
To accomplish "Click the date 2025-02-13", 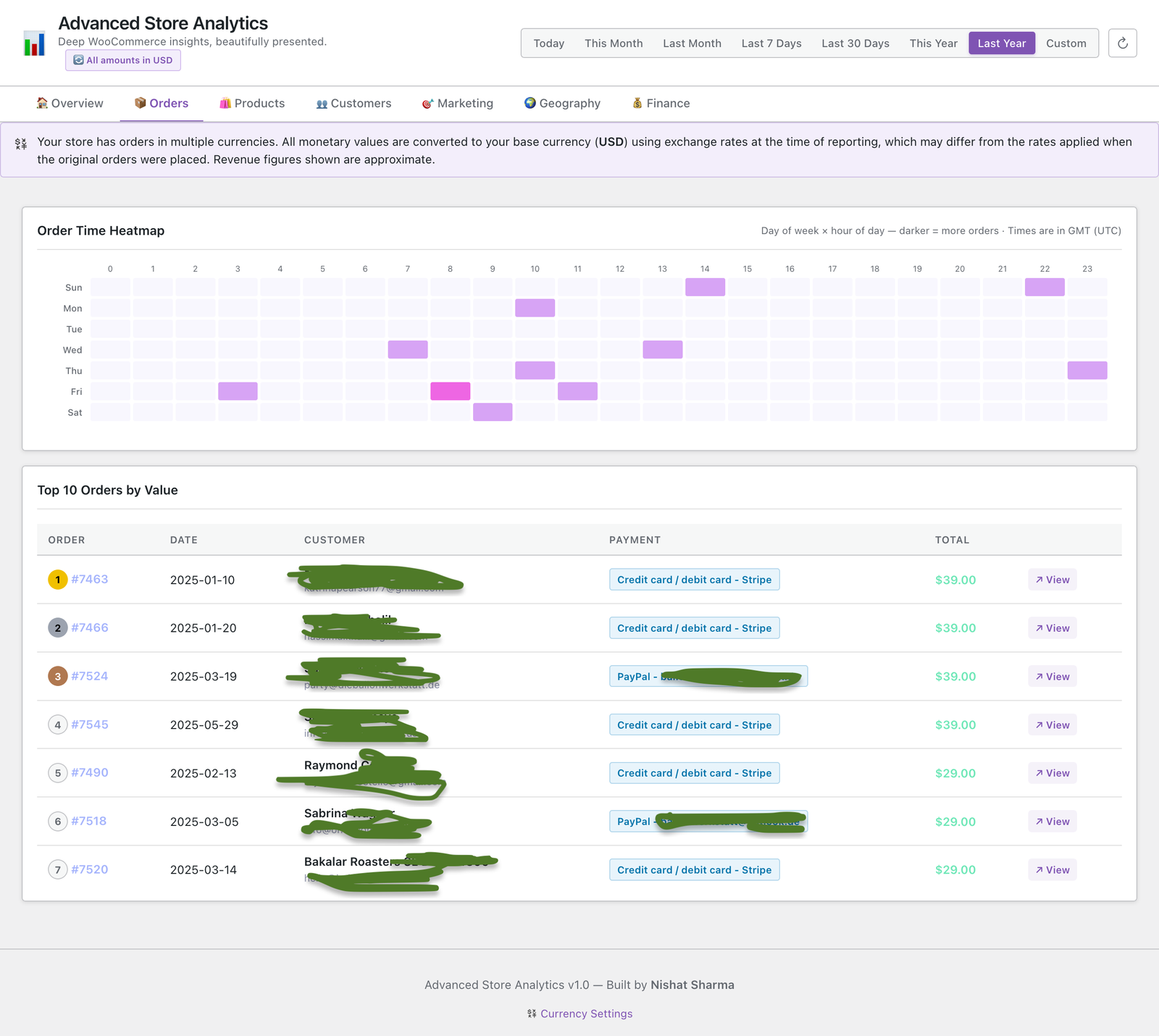I will point(203,773).
